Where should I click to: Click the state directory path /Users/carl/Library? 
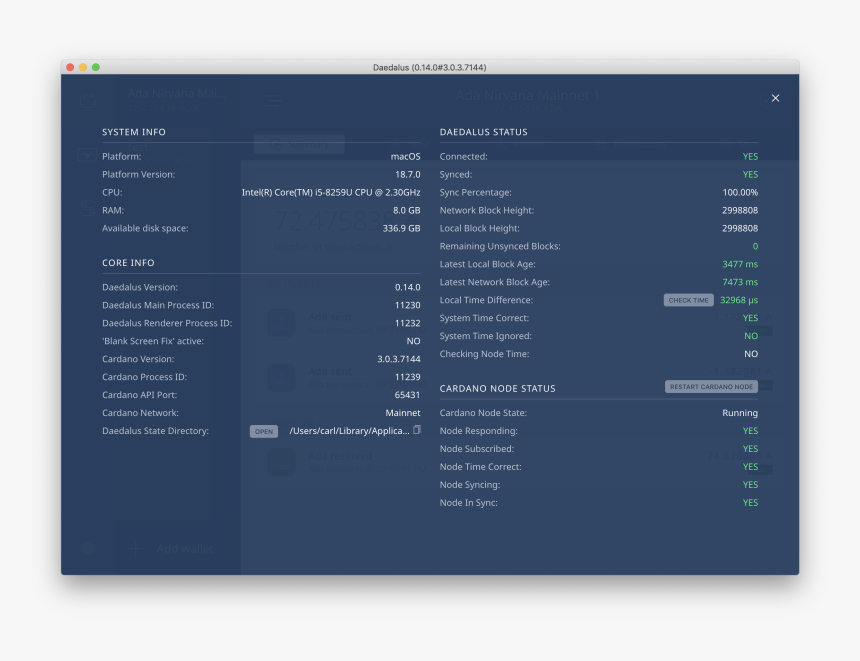(x=349, y=431)
